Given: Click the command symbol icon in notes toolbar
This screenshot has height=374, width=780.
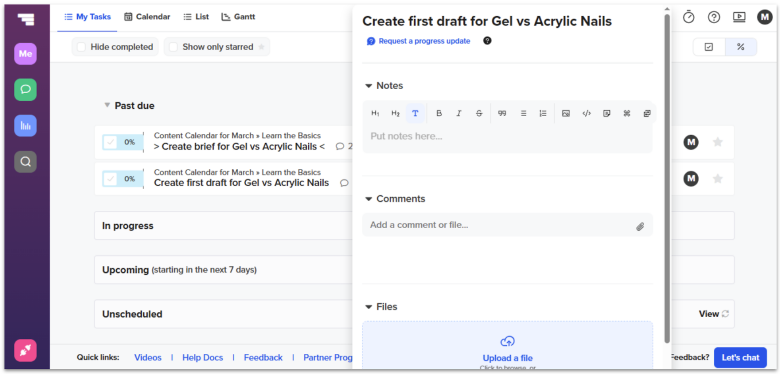Looking at the screenshot, I should tap(627, 113).
